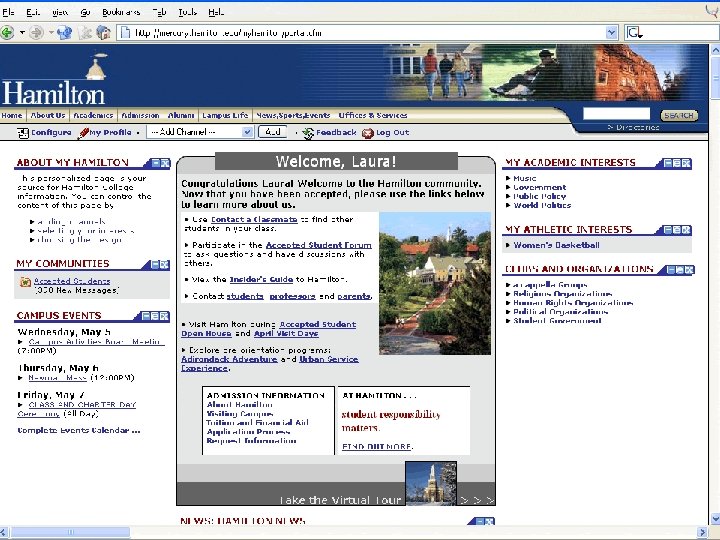Screen dimensions: 720x540
Task: Open the April Visit Days link
Action: tap(286, 333)
